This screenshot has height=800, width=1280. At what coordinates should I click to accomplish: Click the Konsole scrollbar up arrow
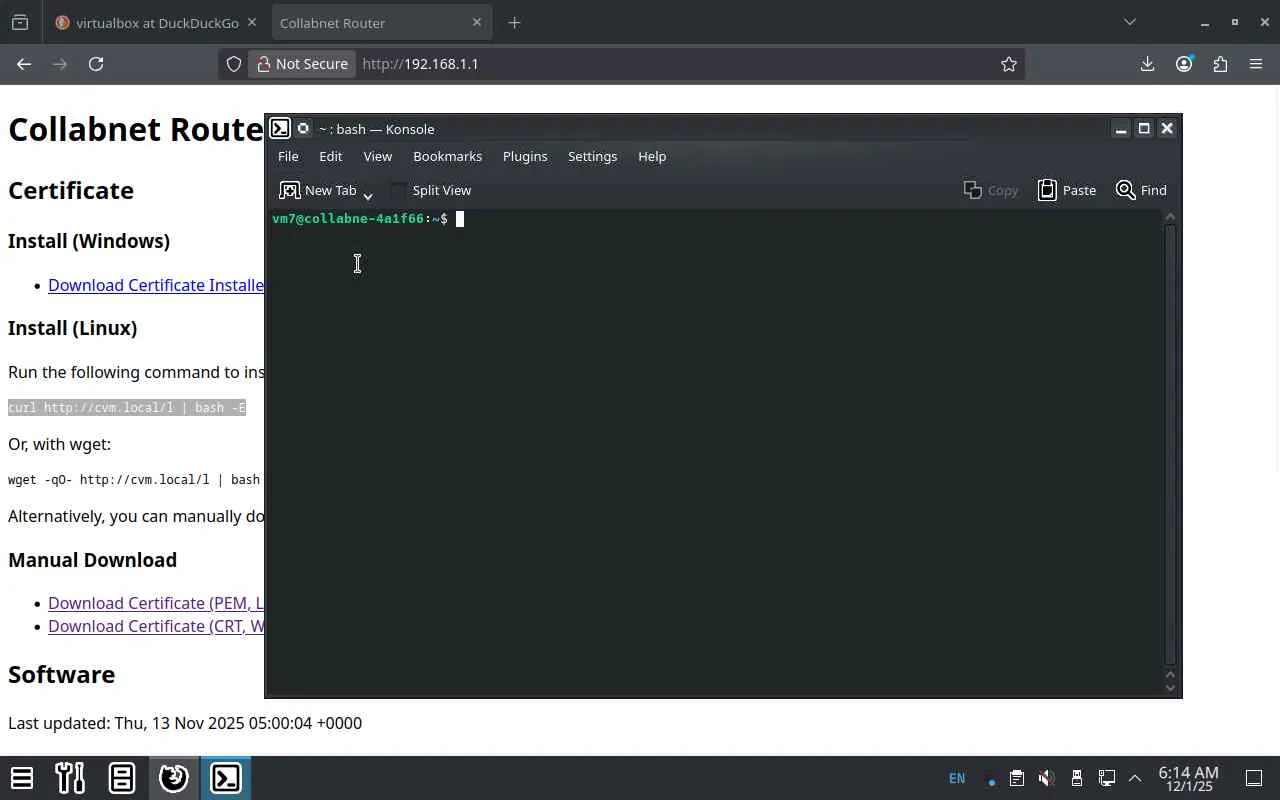tap(1171, 217)
